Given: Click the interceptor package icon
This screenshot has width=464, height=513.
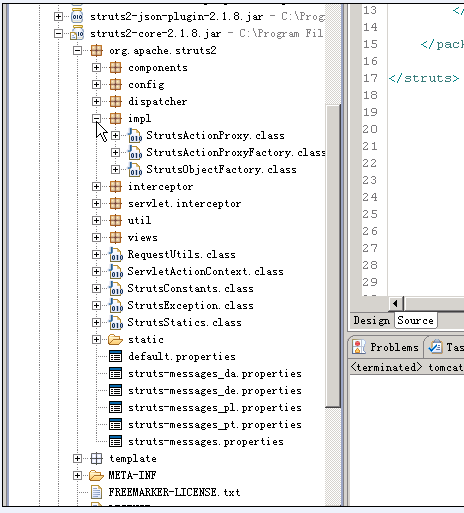Looking at the screenshot, I should coord(115,186).
